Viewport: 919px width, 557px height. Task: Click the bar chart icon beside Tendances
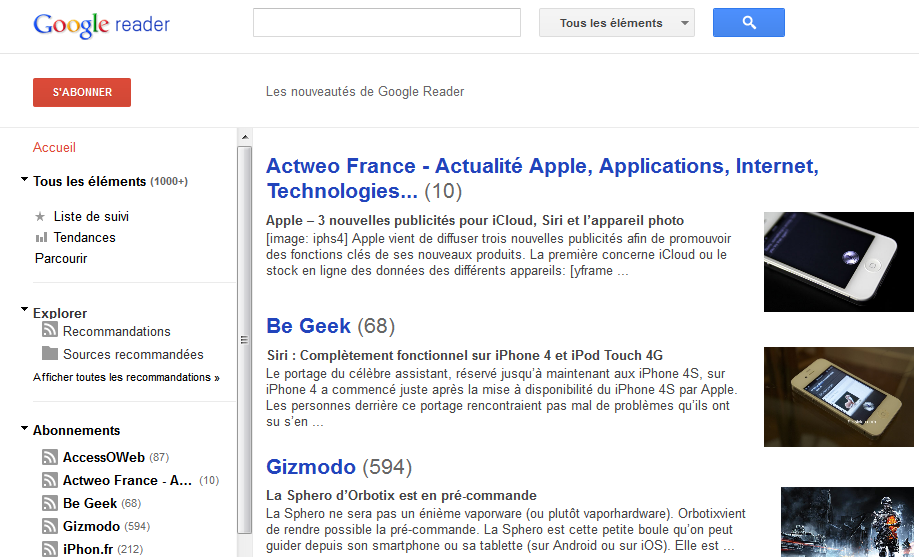pyautogui.click(x=41, y=237)
